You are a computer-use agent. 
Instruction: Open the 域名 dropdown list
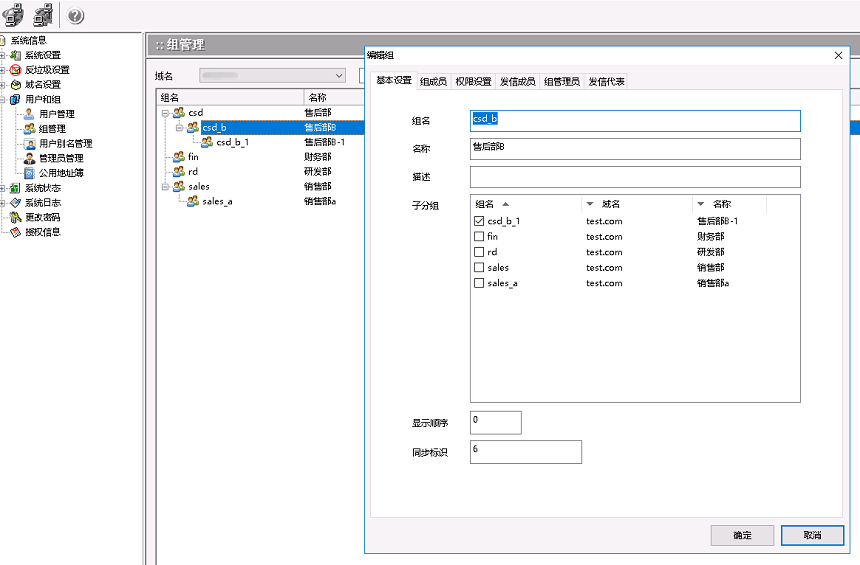click(x=339, y=75)
